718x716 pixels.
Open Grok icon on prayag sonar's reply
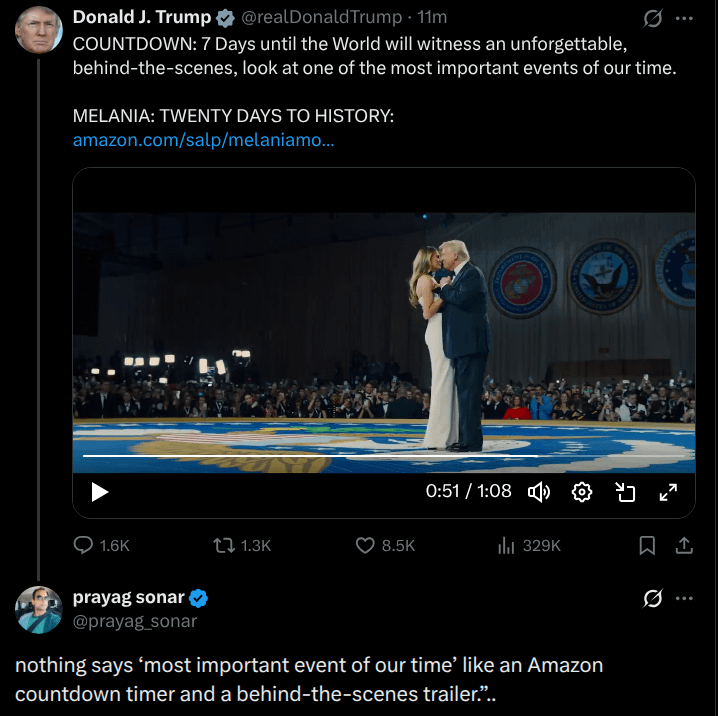653,598
